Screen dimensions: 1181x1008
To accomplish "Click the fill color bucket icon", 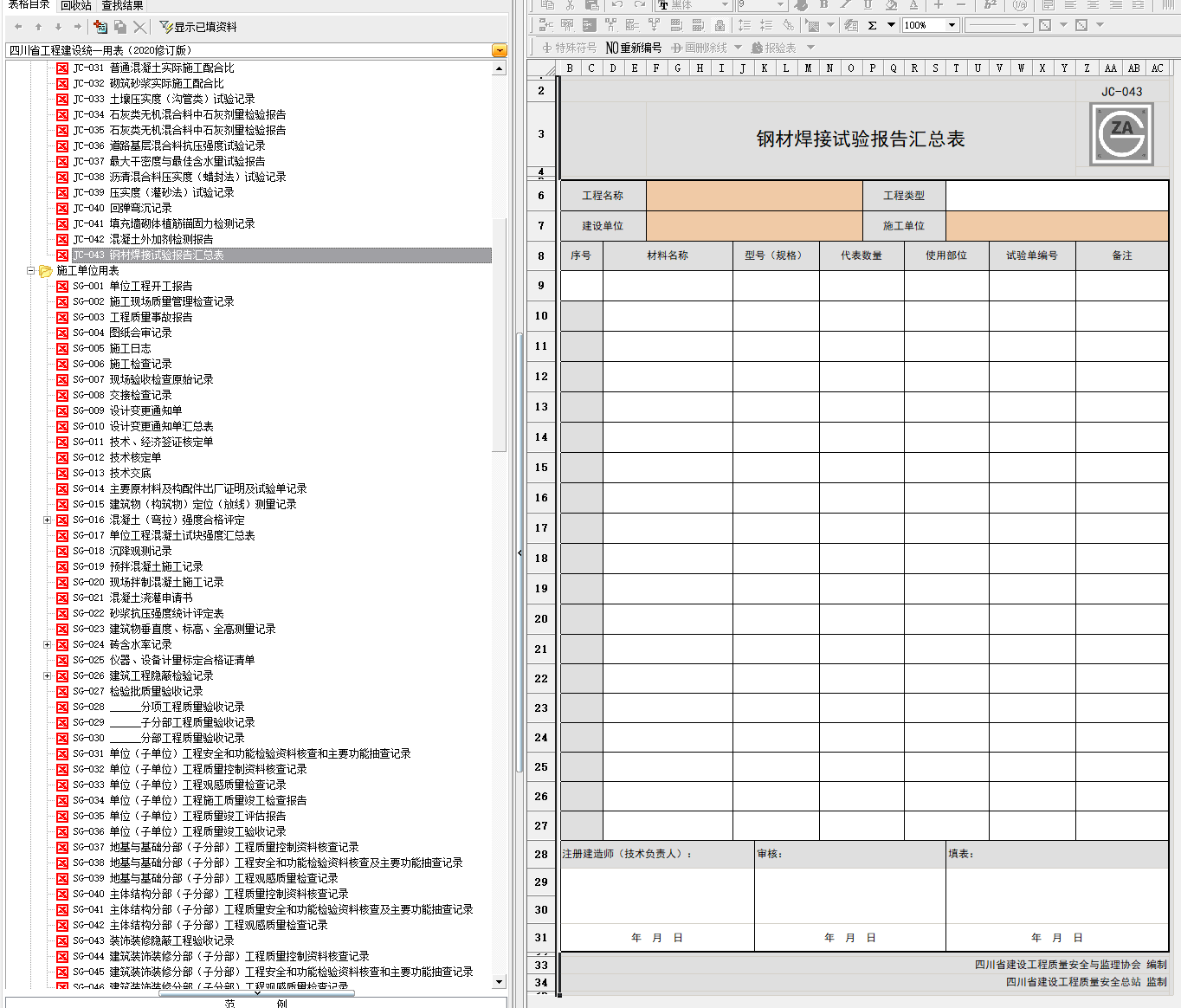I will (891, 5).
